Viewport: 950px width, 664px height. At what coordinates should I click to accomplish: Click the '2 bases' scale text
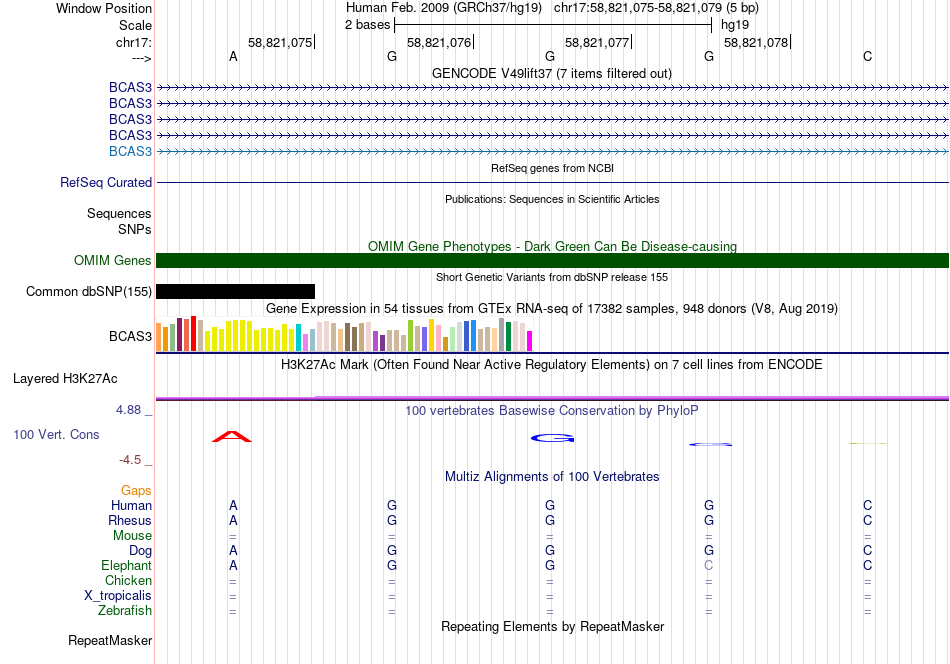[368, 25]
